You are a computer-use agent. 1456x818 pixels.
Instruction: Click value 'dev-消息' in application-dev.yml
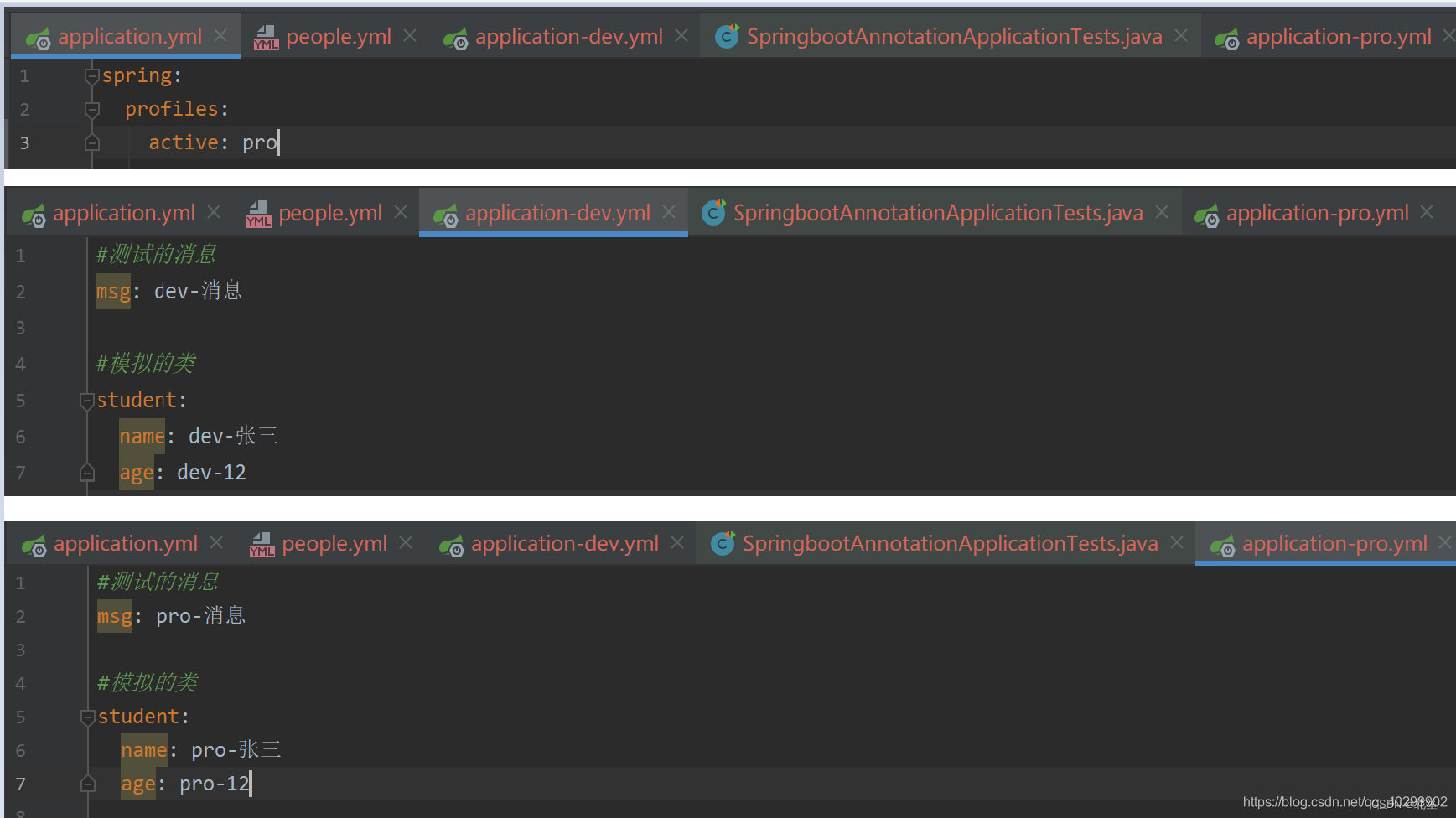point(199,291)
